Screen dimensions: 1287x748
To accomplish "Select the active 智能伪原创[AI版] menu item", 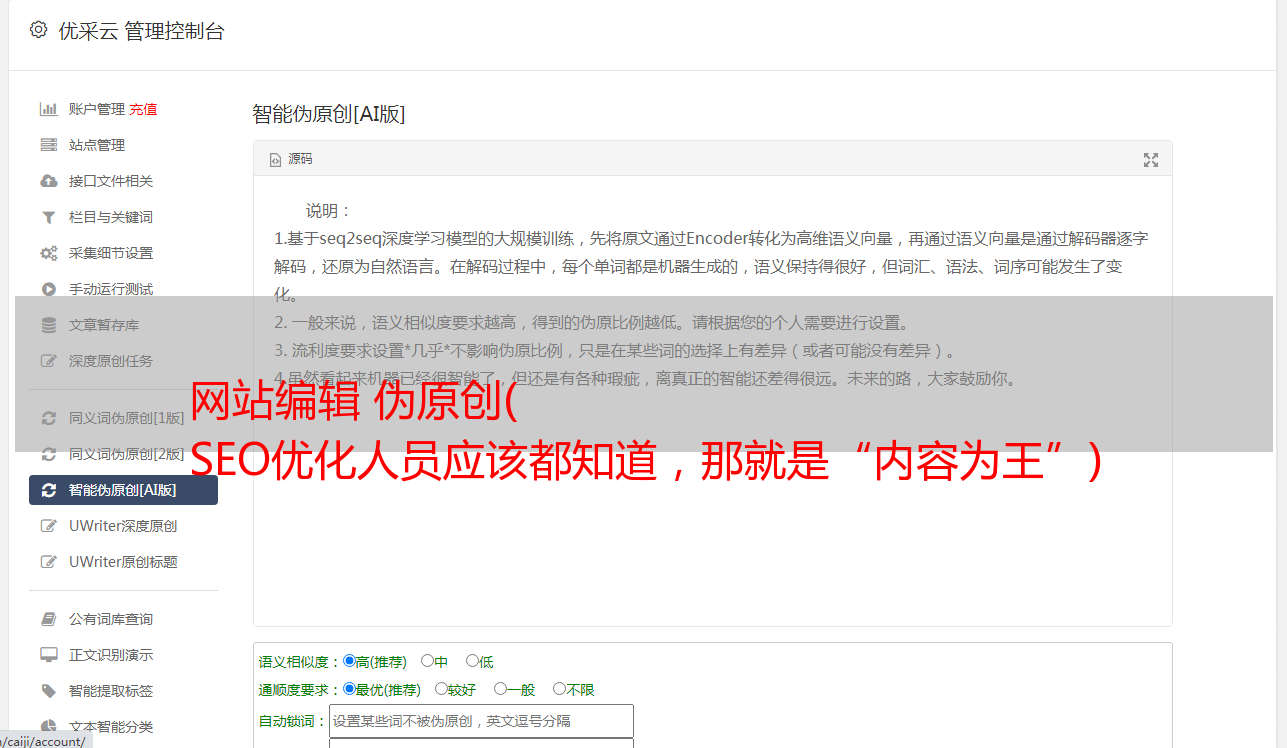I will [124, 490].
